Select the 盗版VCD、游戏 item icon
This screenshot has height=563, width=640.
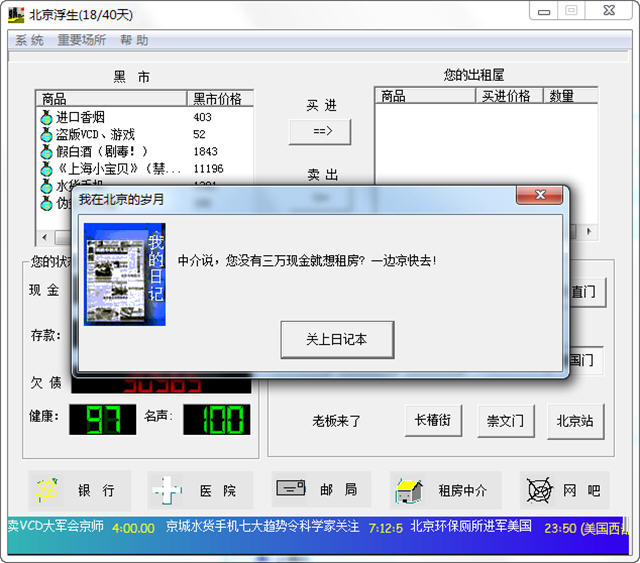(46, 134)
